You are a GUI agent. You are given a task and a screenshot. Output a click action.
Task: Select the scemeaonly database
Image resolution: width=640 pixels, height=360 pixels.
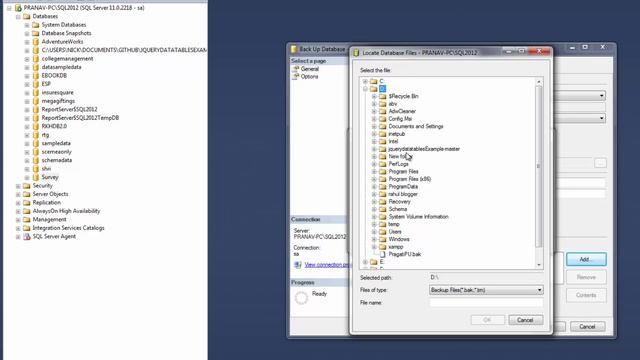click(x=56, y=152)
